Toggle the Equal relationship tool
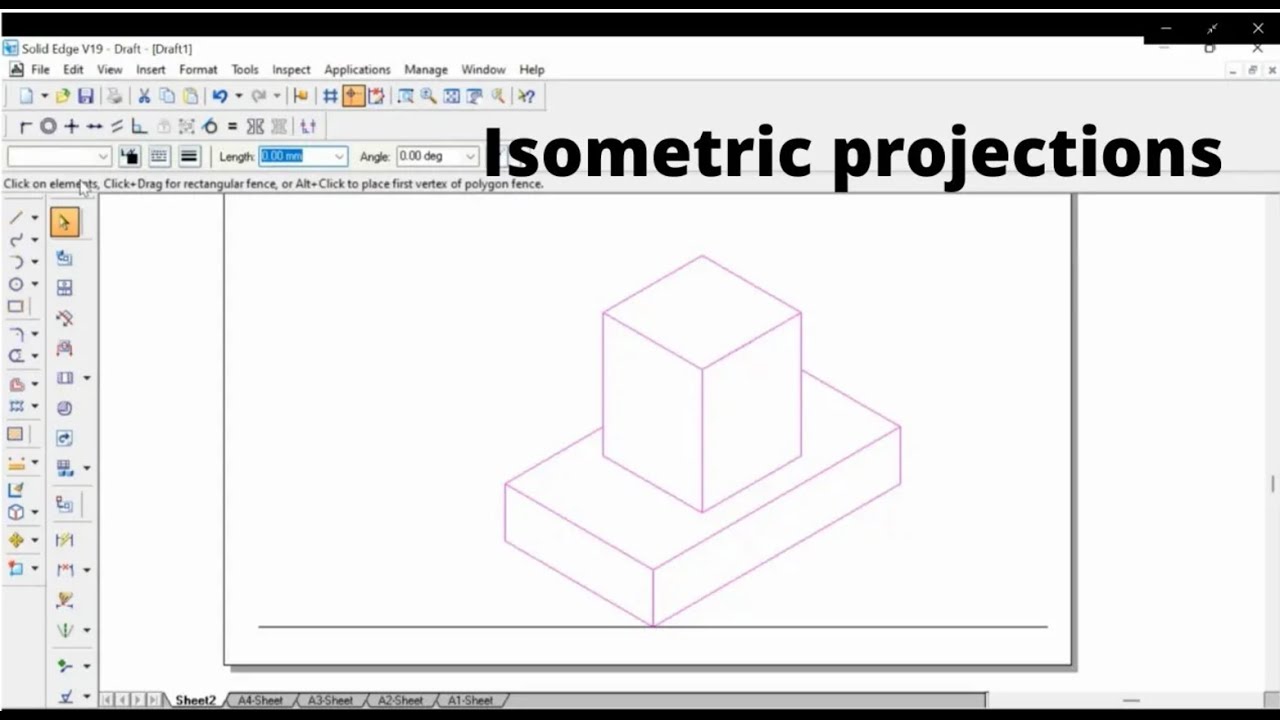This screenshot has height=720, width=1280. (232, 126)
